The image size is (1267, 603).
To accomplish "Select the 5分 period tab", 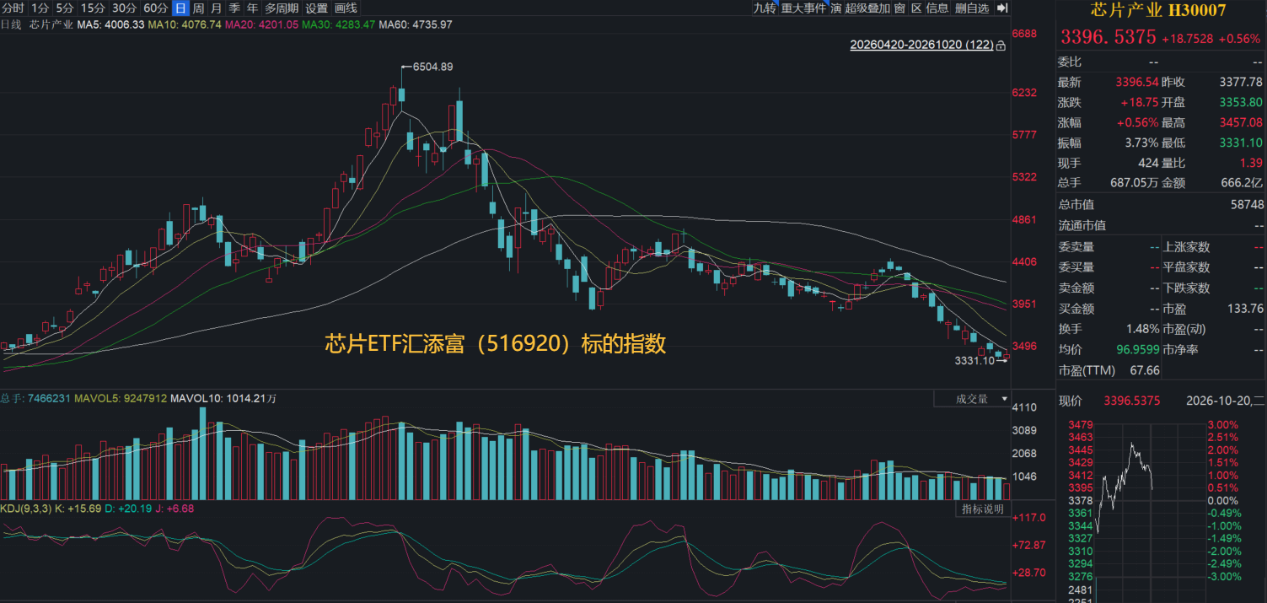I will (65, 8).
